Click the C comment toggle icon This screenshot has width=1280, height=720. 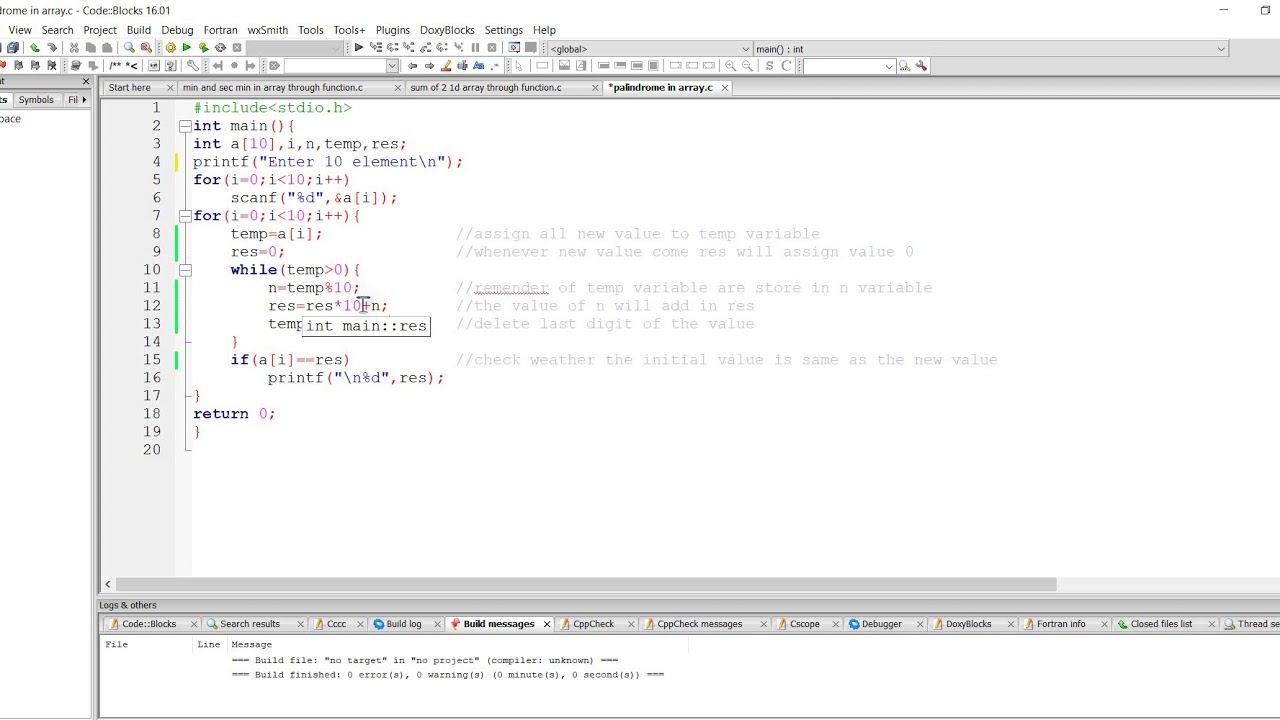point(786,66)
